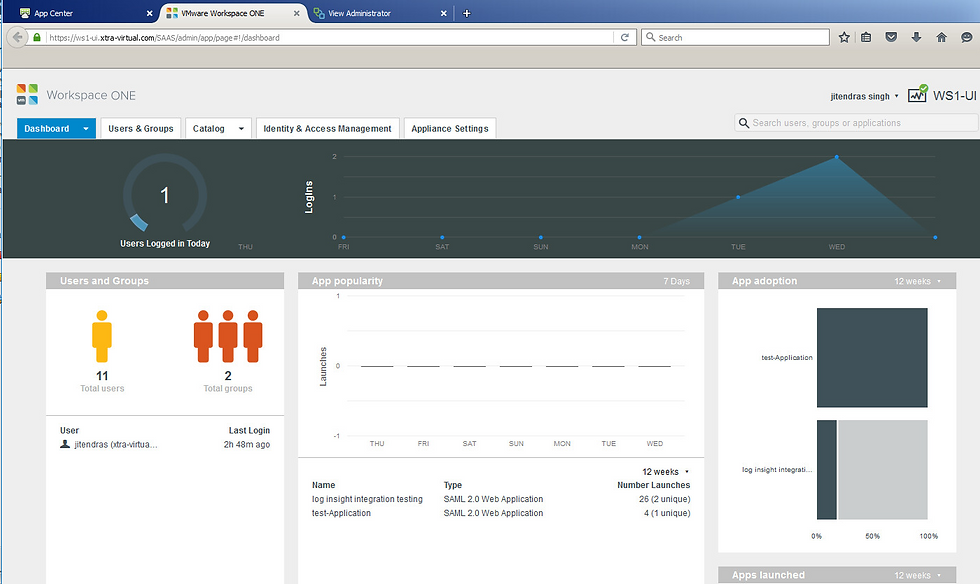This screenshot has width=980, height=584.
Task: Click the Users Logged in Today gauge
Action: [165, 195]
